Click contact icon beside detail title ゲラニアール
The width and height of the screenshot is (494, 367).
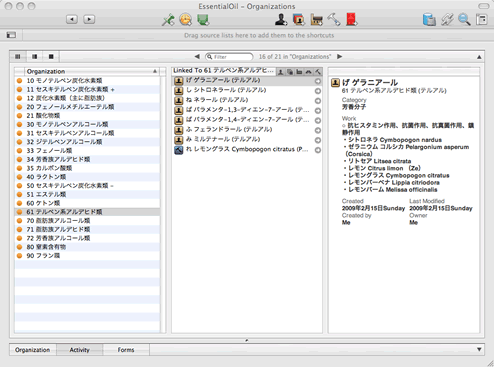pos(335,82)
